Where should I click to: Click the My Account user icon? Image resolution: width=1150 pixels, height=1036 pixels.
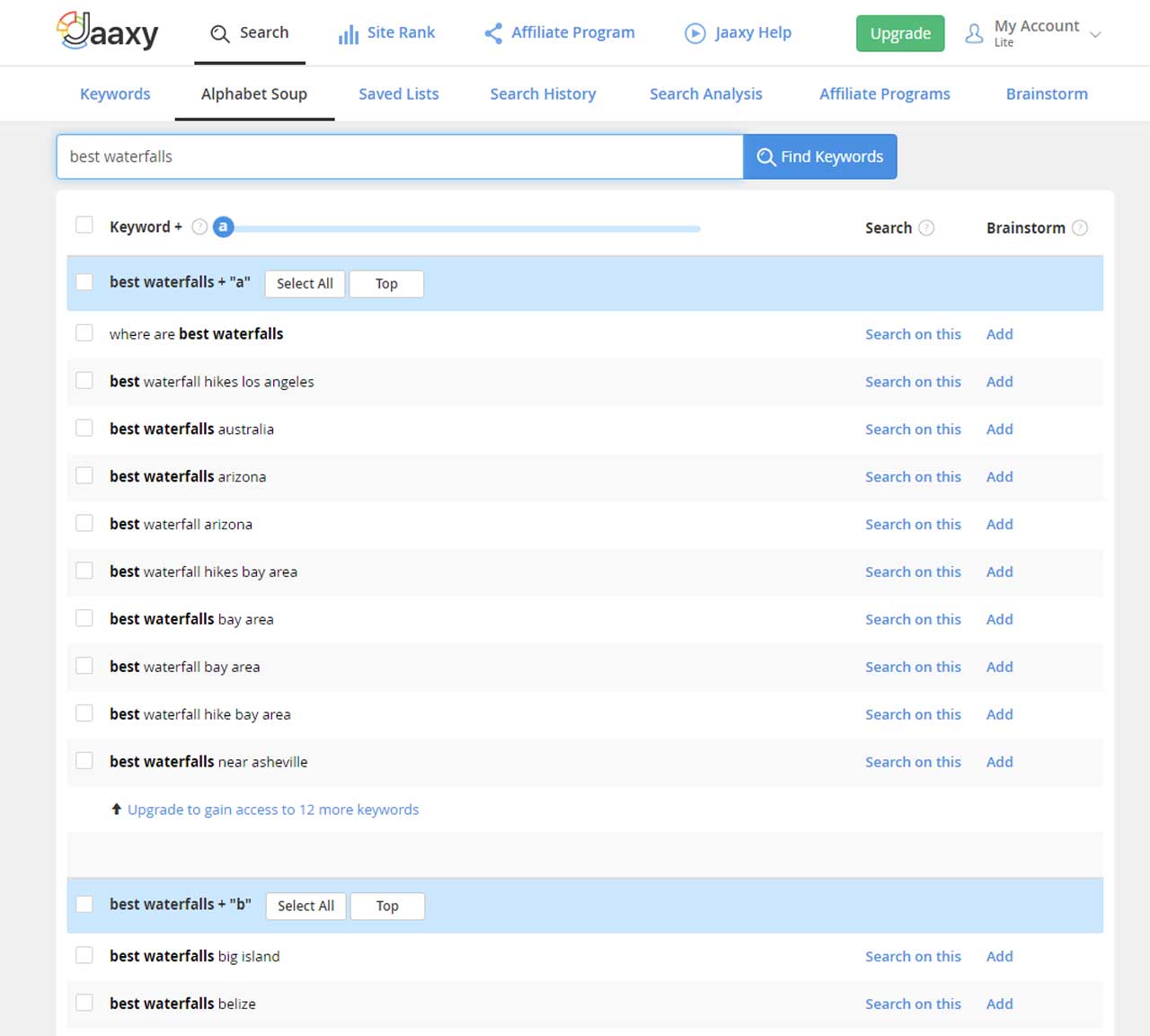974,34
